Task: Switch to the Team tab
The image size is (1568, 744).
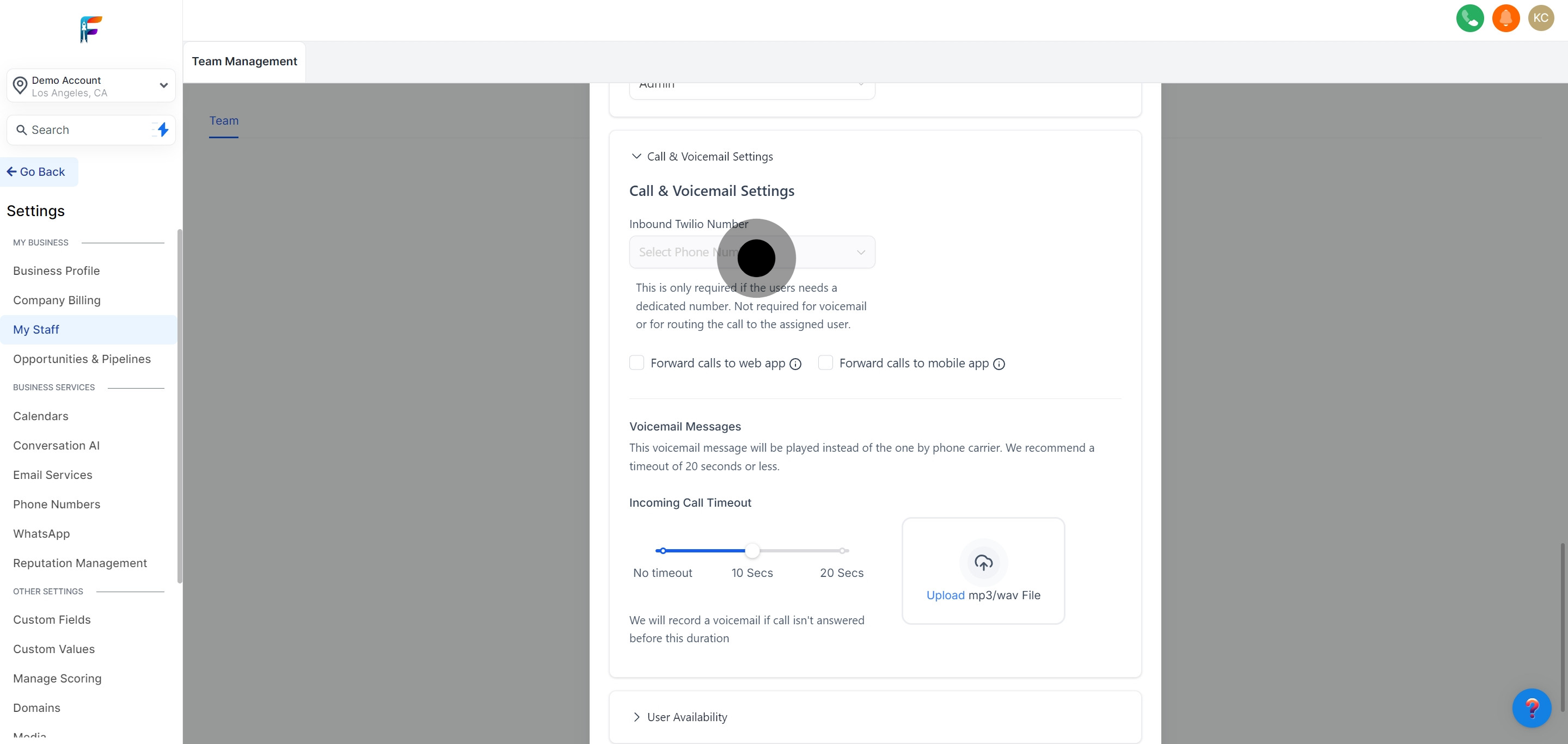Action: [223, 121]
